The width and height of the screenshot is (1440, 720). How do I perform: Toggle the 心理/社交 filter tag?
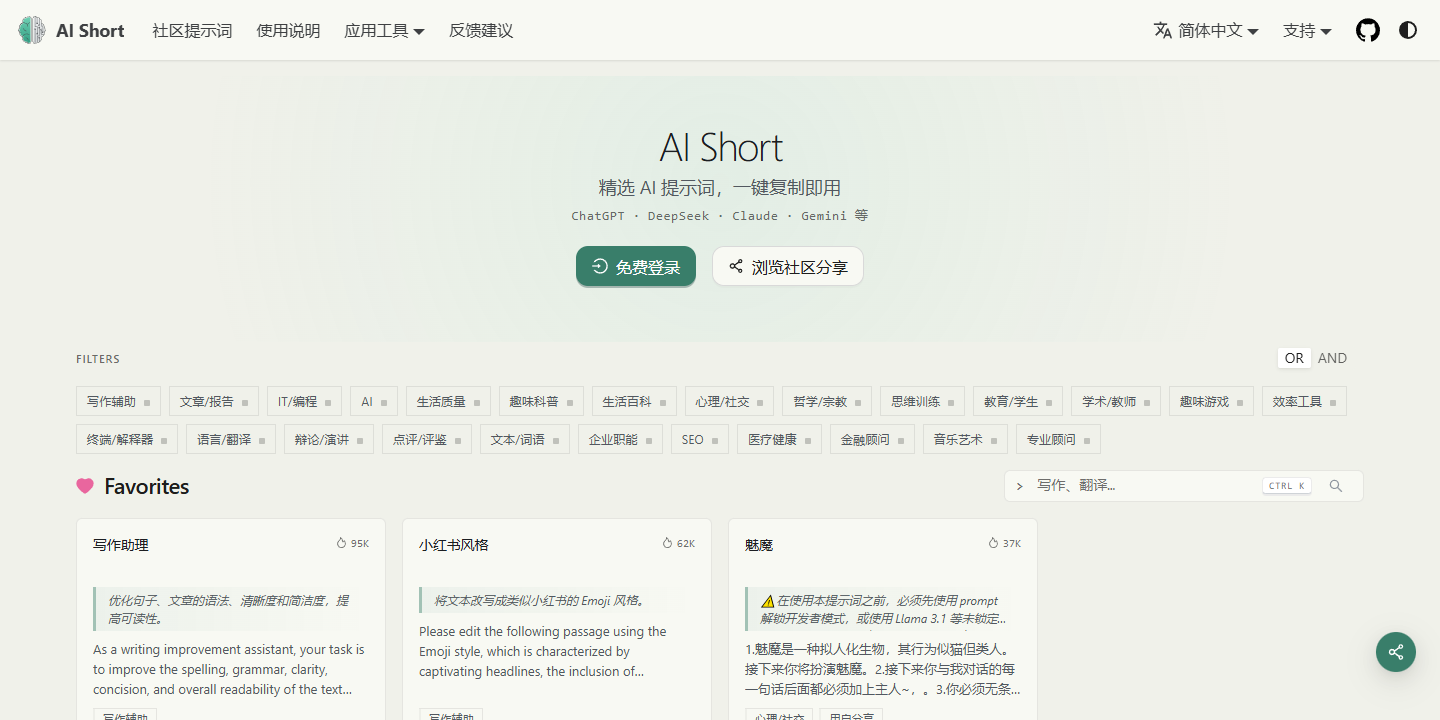(x=729, y=401)
